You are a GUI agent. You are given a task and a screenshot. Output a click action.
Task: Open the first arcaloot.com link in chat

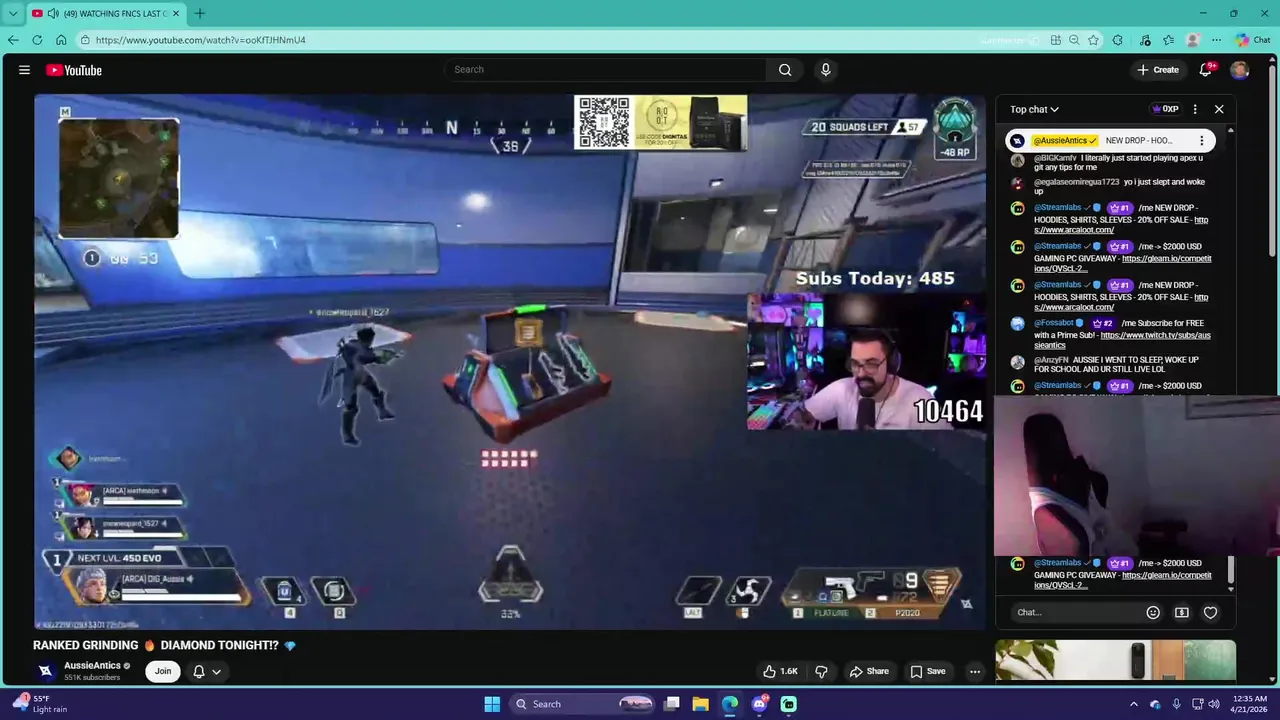click(1121, 225)
